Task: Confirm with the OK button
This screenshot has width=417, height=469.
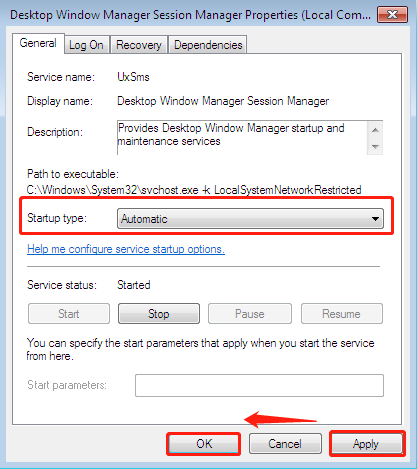Action: tap(204, 444)
